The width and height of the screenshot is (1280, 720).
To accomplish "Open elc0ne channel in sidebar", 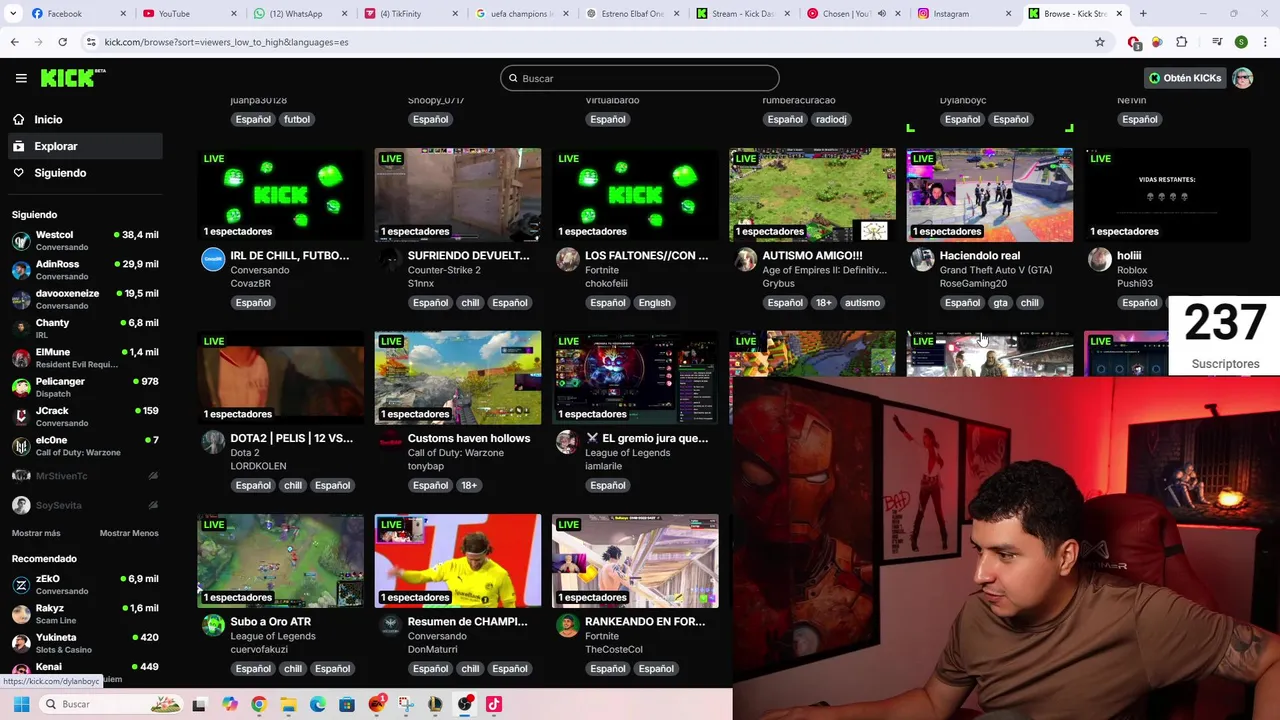I will 85,446.
